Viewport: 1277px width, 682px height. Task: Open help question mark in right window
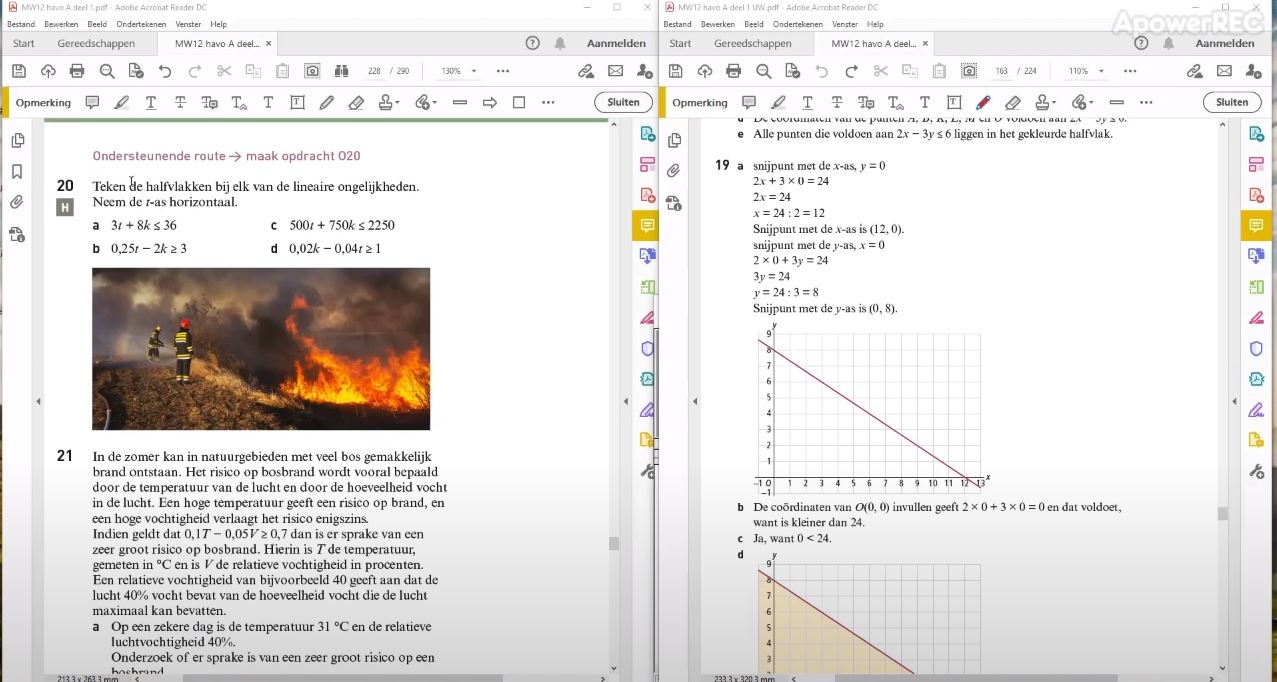pyautogui.click(x=1141, y=43)
